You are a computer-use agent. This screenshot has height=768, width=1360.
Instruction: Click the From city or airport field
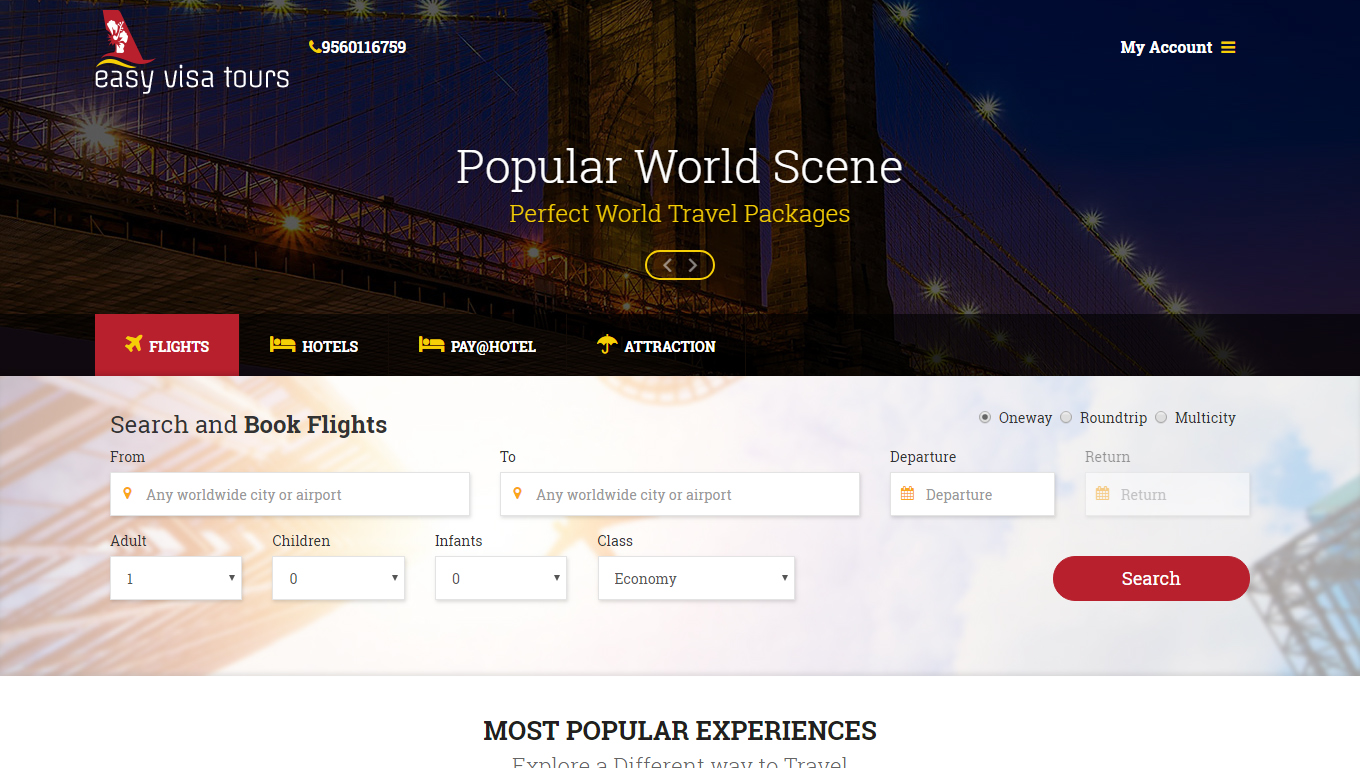coord(290,494)
